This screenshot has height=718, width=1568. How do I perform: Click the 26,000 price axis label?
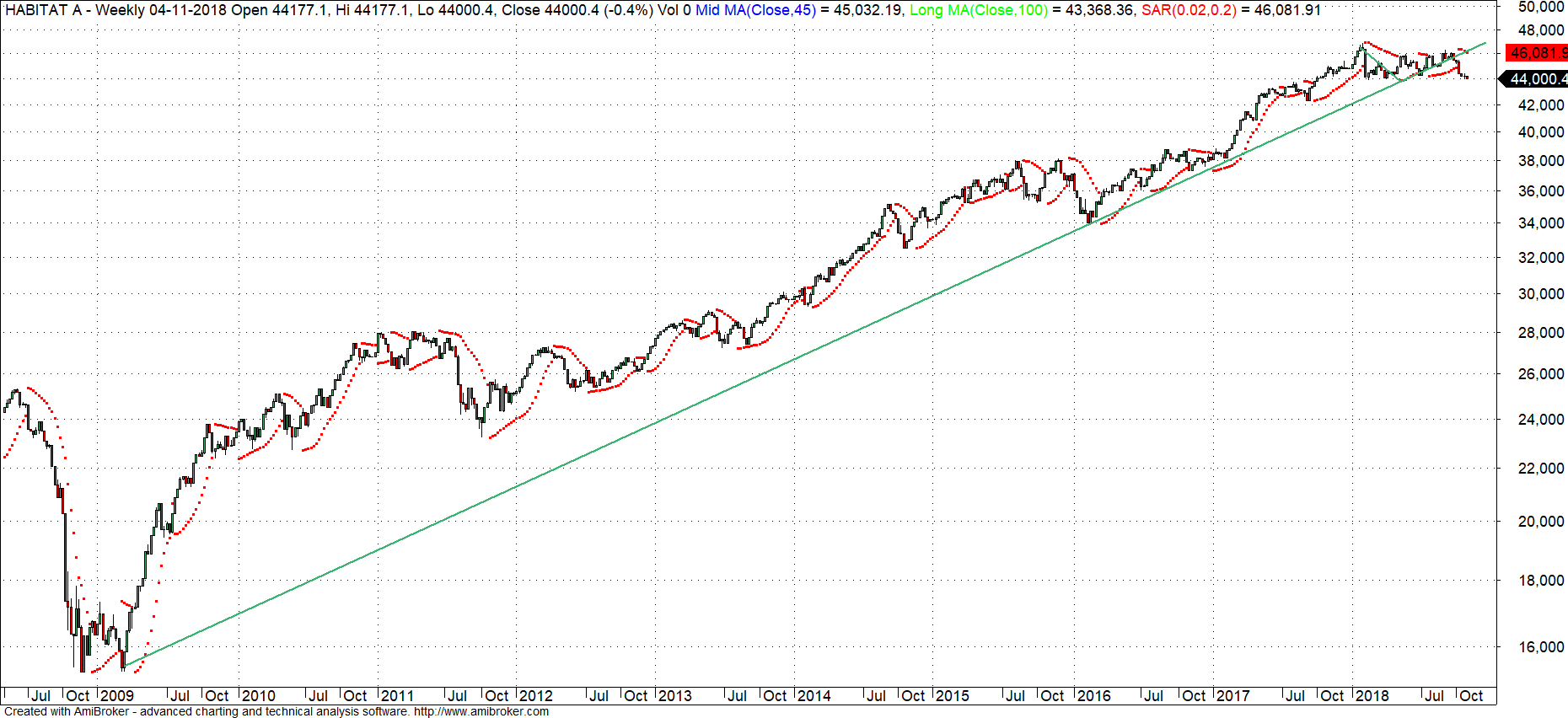1541,374
